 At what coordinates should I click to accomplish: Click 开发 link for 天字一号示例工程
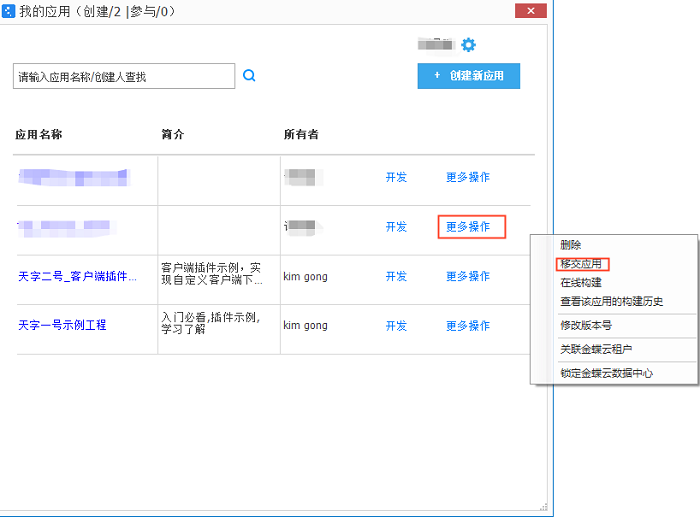[x=396, y=326]
